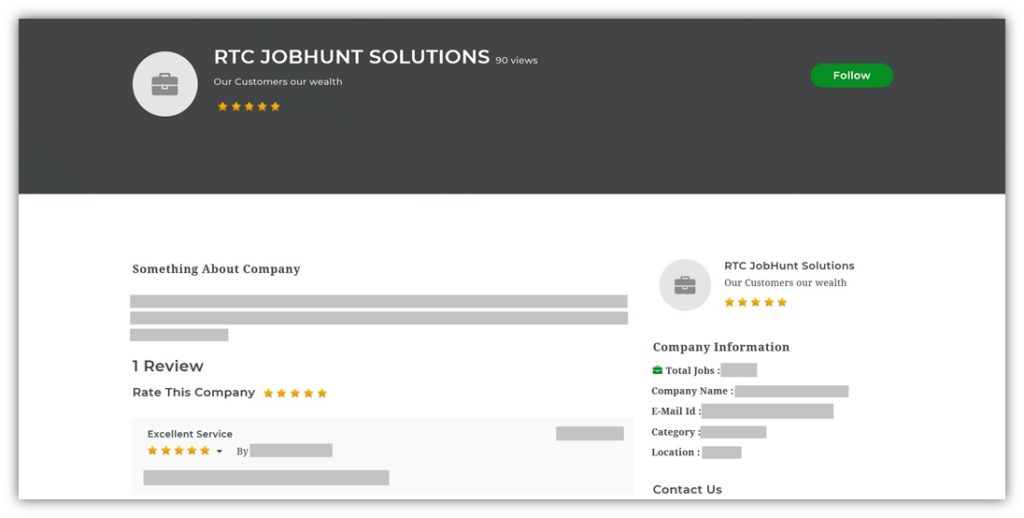The width and height of the screenshot is (1024, 518).
Task: Click the "1 Review" heading
Action: (168, 366)
